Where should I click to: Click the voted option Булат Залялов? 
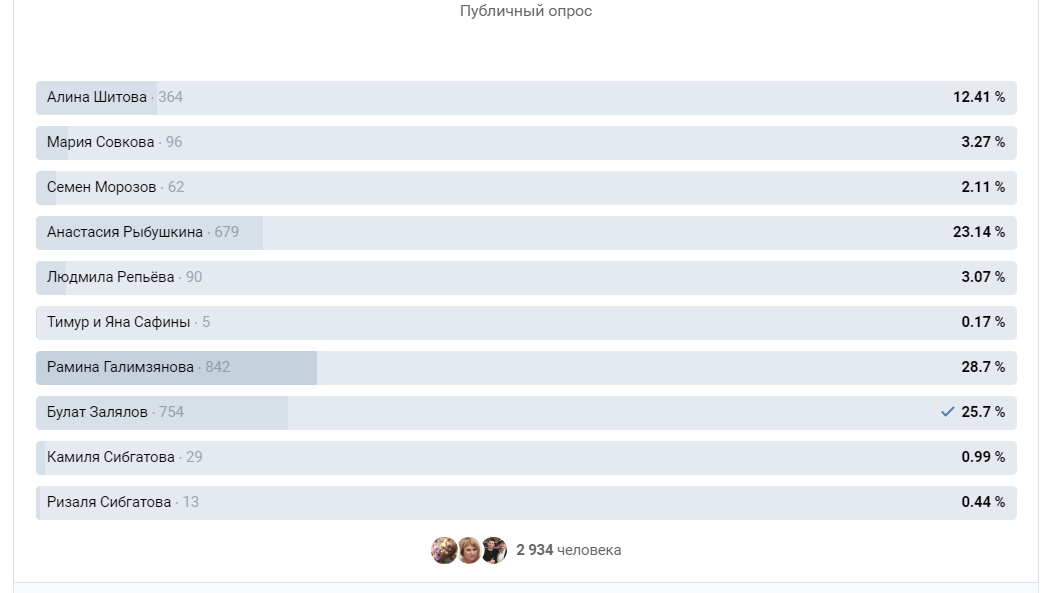[x=526, y=413]
